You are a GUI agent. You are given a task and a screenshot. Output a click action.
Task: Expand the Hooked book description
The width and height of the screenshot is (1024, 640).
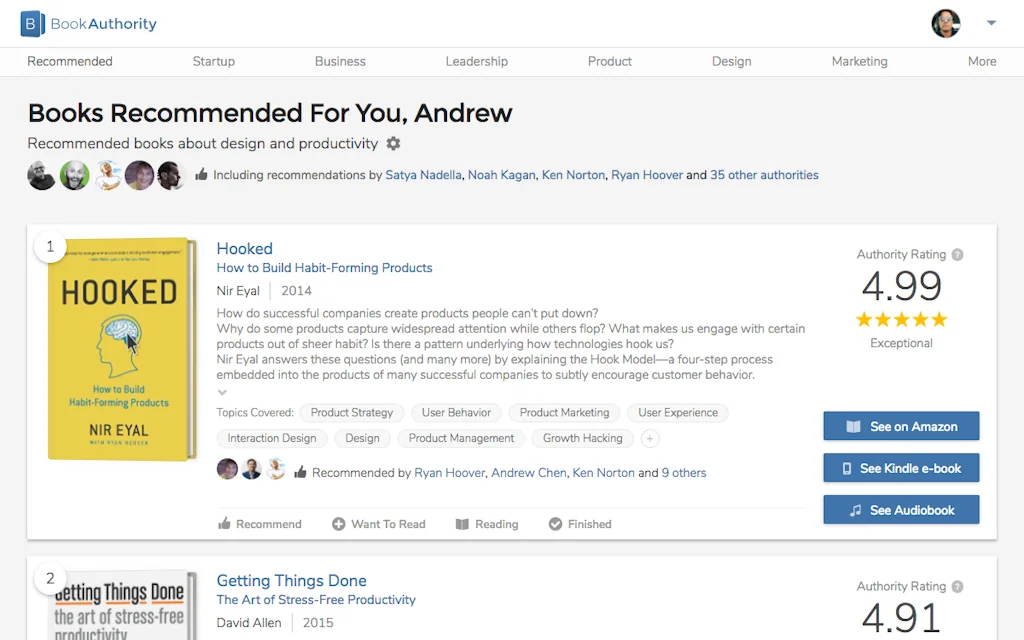(222, 392)
